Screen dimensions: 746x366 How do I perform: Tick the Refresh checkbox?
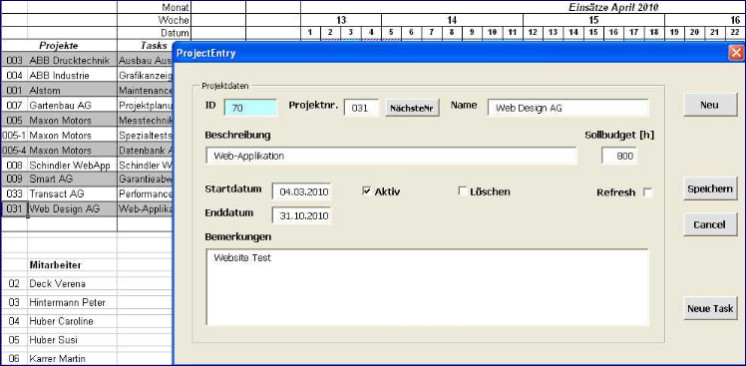click(648, 192)
